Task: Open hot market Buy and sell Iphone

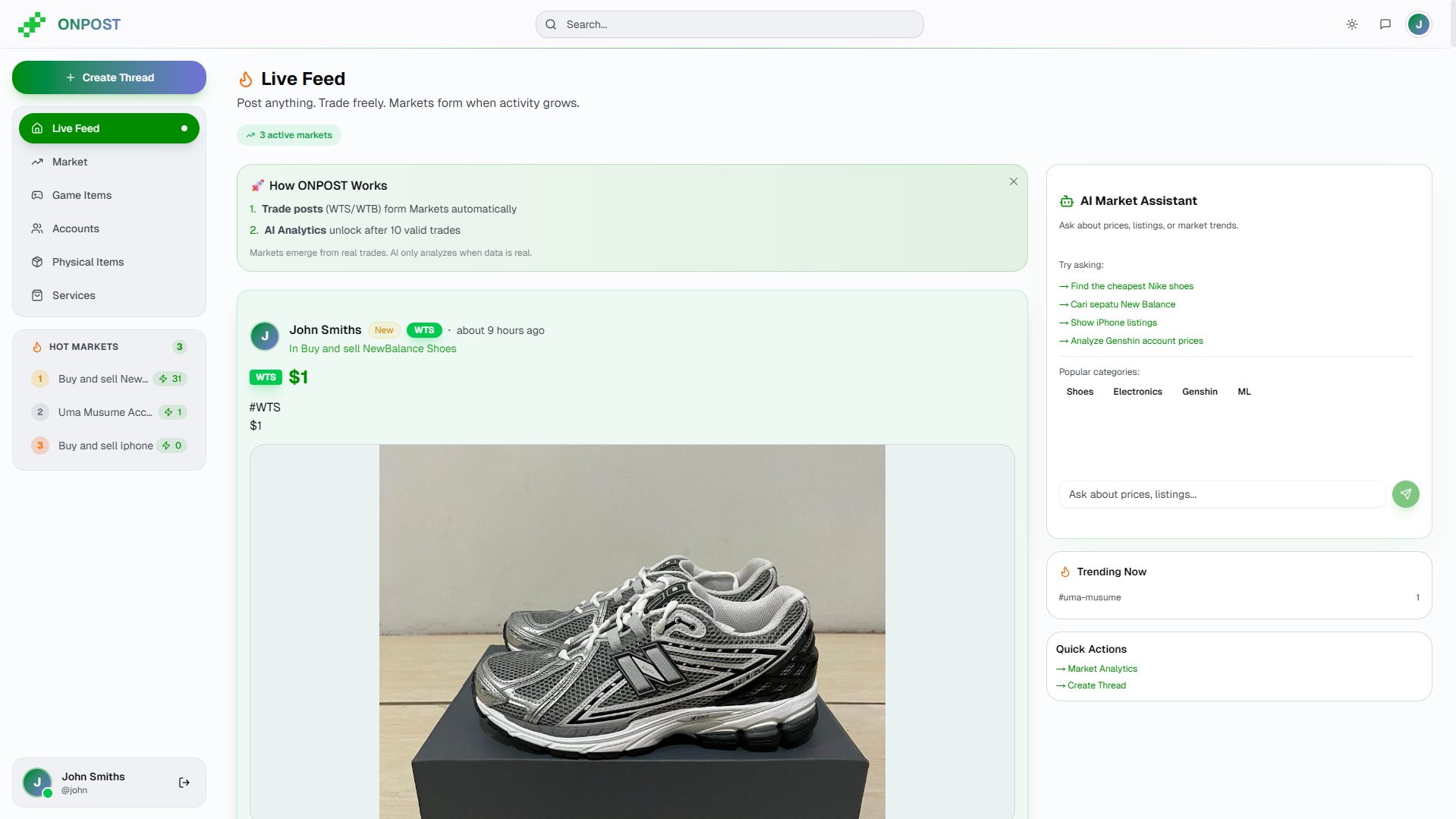Action: [109, 446]
